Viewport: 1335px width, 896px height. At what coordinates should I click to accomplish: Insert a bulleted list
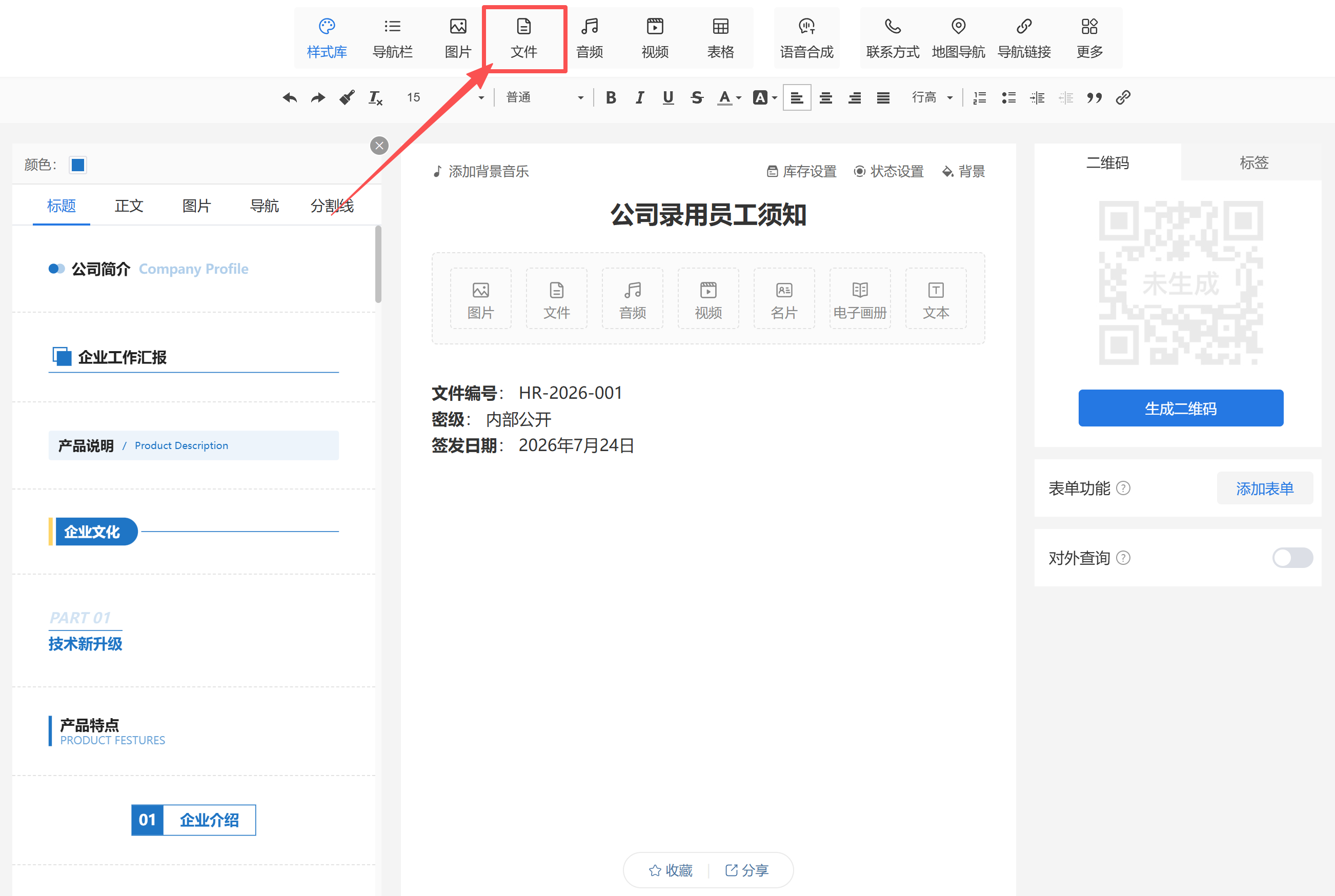pyautogui.click(x=1008, y=98)
